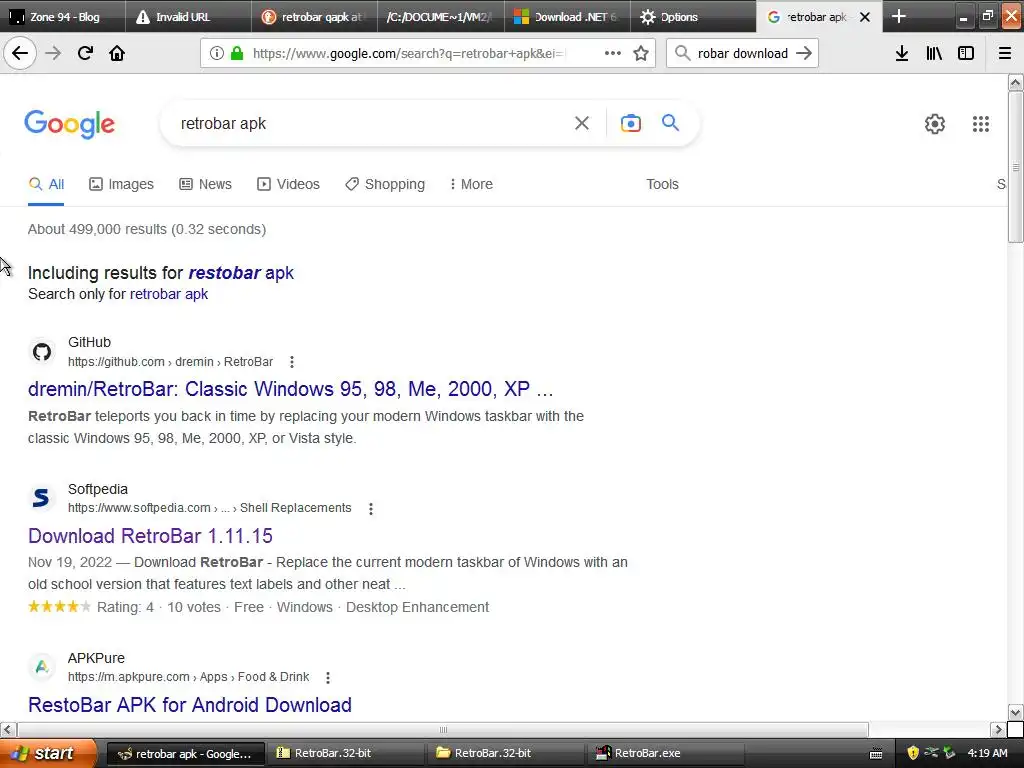Expand the More search filters menu
The image size is (1024, 768).
471,184
